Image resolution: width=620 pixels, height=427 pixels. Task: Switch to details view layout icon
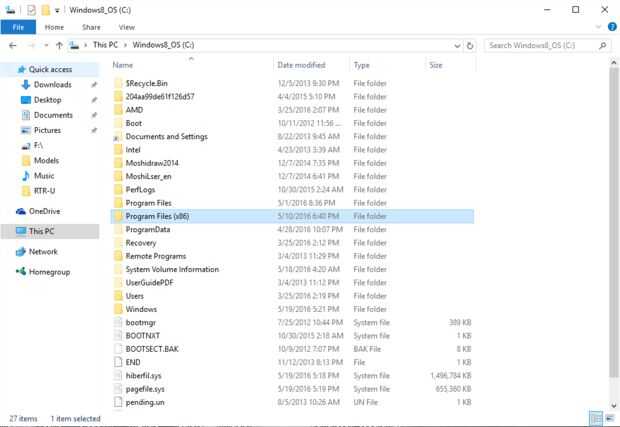pyautogui.click(x=595, y=418)
